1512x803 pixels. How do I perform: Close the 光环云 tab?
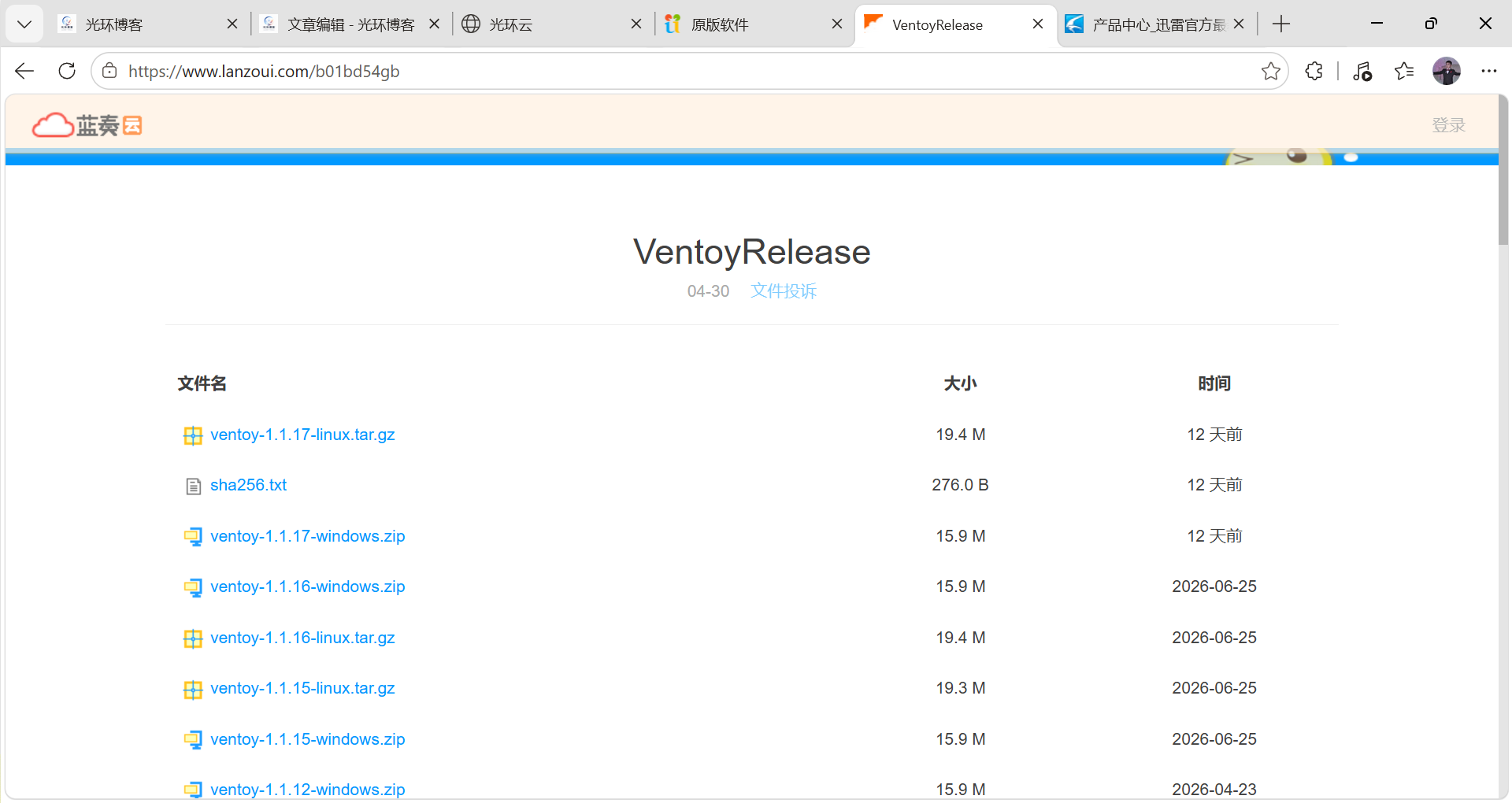636,24
